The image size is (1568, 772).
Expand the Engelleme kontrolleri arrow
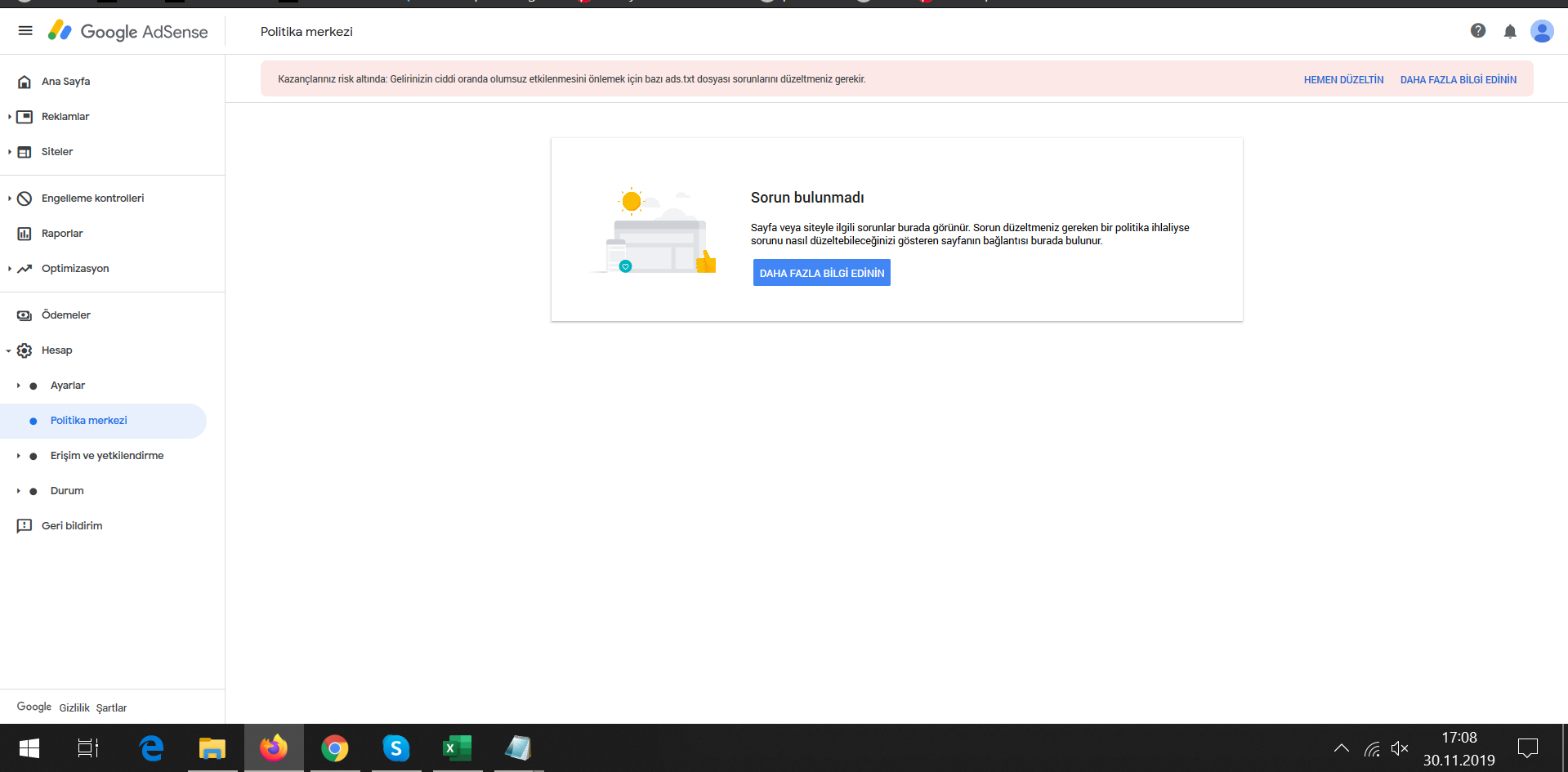[x=9, y=199]
